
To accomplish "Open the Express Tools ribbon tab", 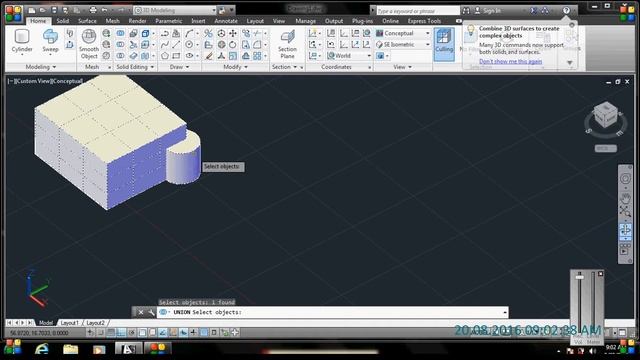I will tap(424, 21).
